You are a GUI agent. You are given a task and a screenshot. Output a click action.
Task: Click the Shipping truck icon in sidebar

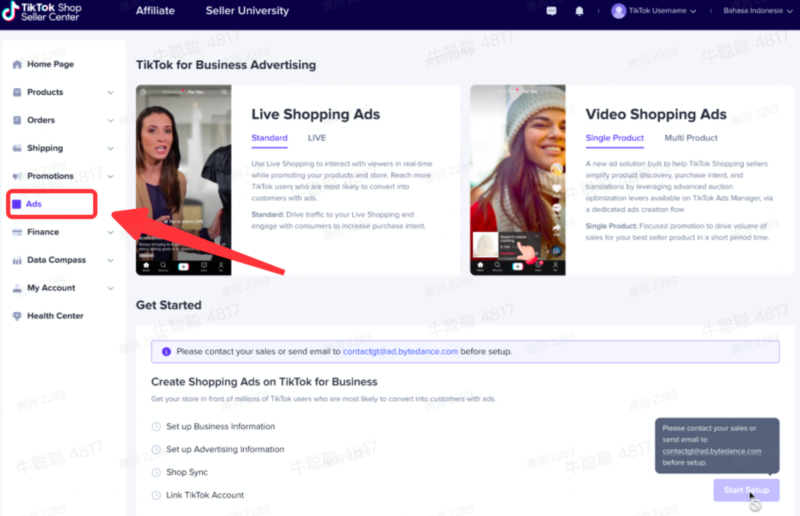pyautogui.click(x=17, y=148)
